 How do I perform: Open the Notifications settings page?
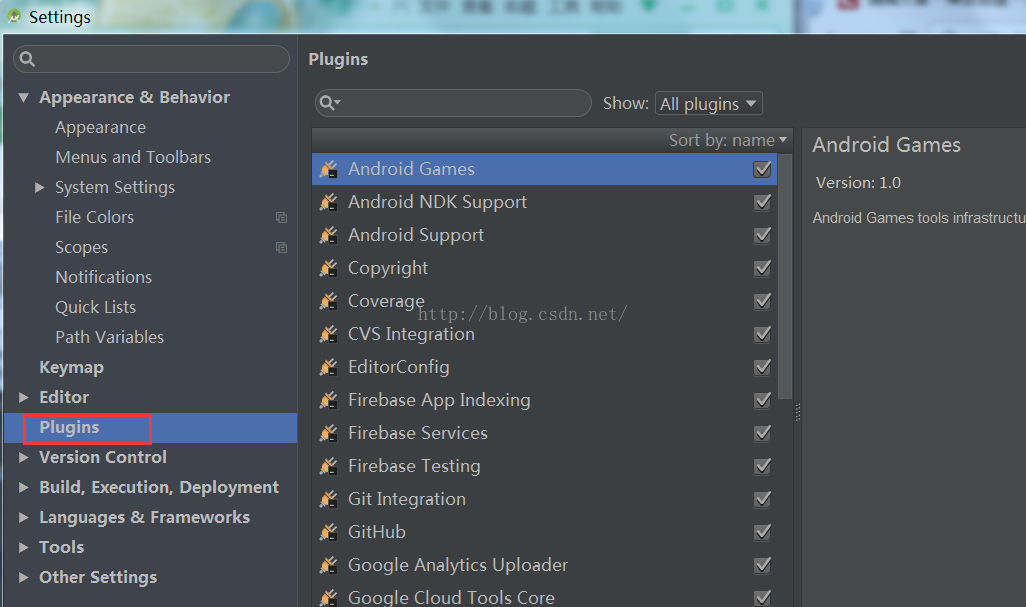coord(103,277)
